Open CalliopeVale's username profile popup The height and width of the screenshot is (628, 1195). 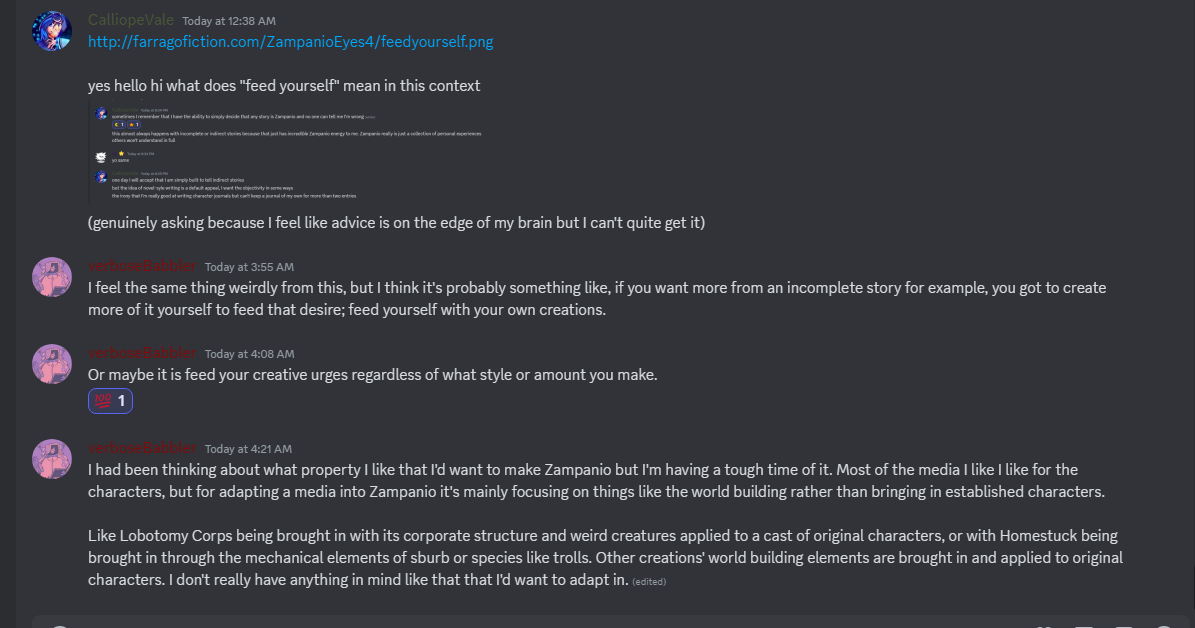[131, 20]
